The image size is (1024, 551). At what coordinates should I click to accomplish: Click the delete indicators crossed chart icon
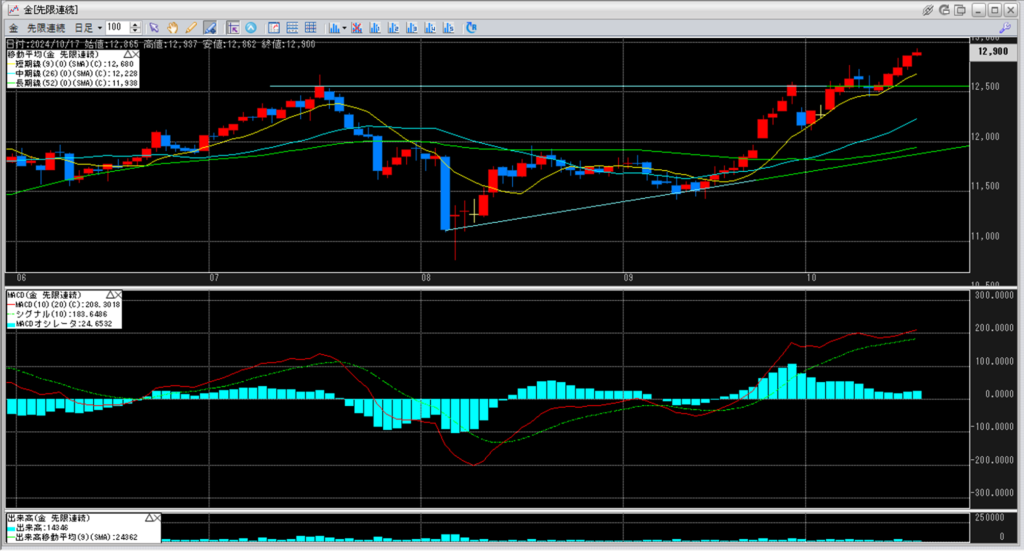click(357, 27)
